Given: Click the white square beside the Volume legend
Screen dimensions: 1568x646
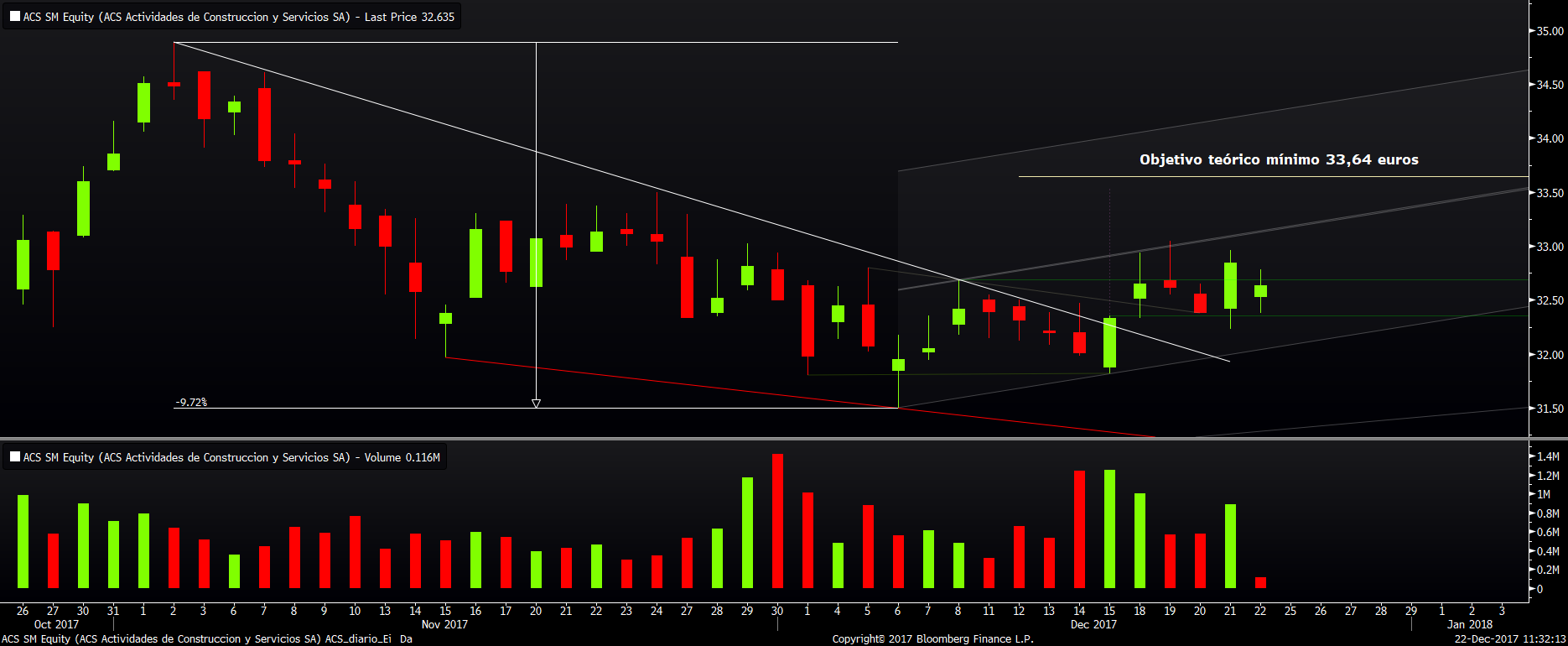Looking at the screenshot, I should 15,456.
